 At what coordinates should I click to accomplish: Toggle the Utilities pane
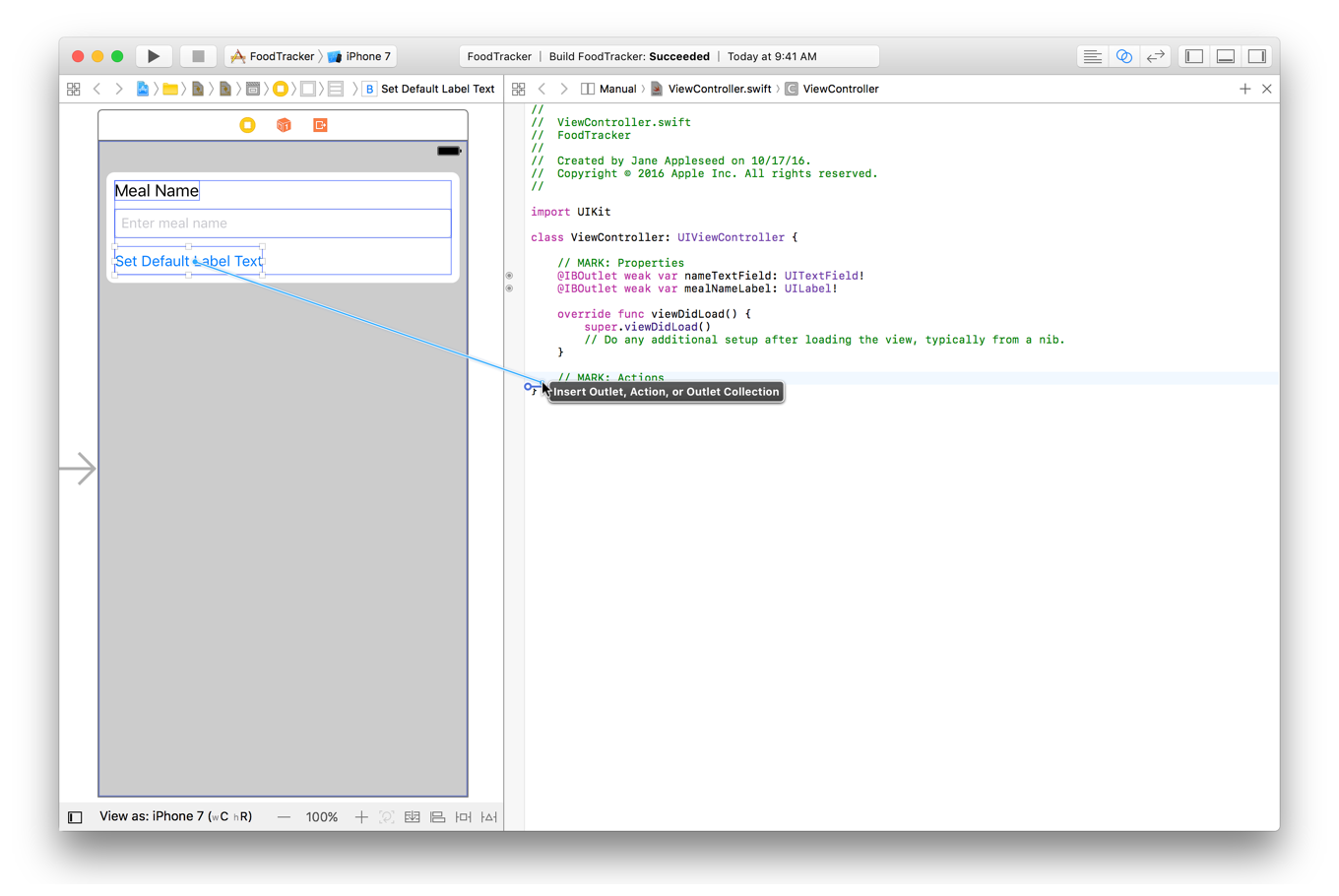[x=1257, y=56]
